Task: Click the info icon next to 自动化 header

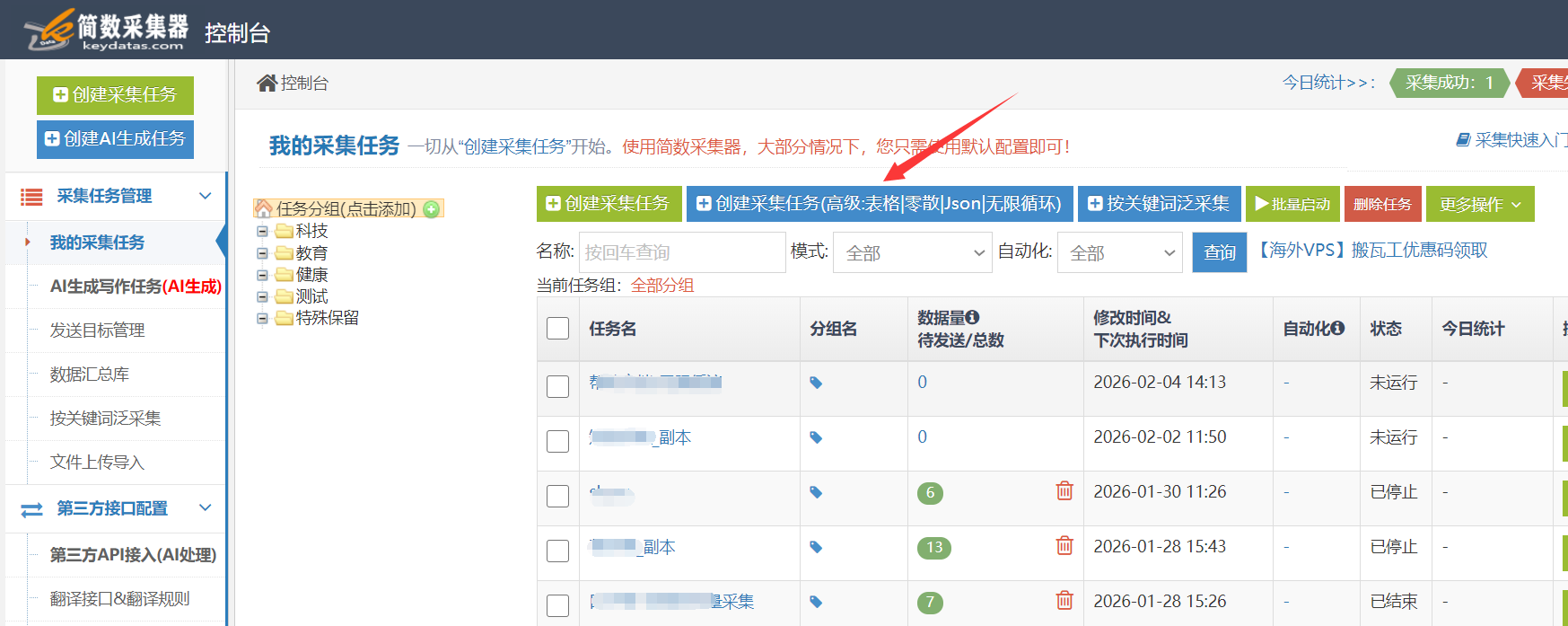Action: [x=1337, y=329]
